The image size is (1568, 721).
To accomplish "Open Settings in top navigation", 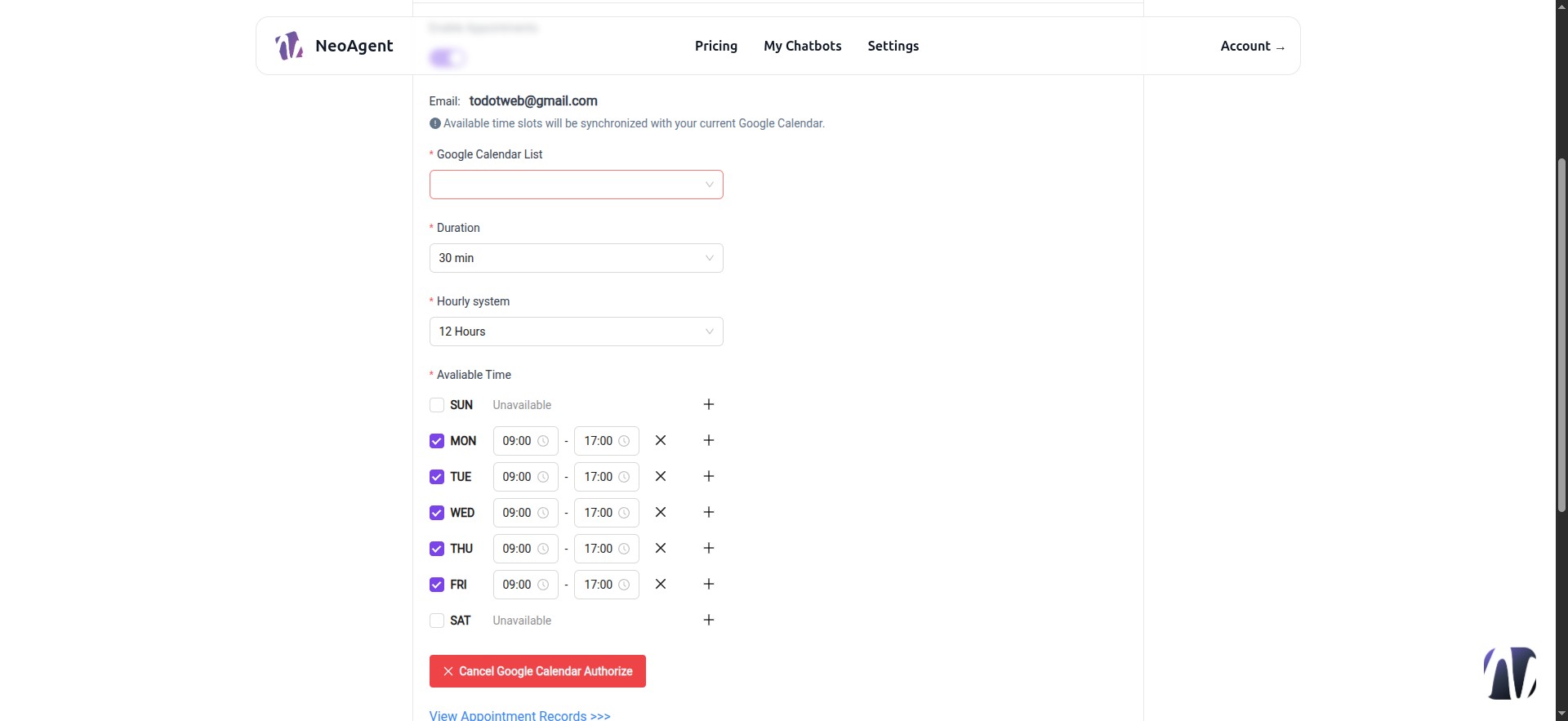I will pyautogui.click(x=893, y=46).
